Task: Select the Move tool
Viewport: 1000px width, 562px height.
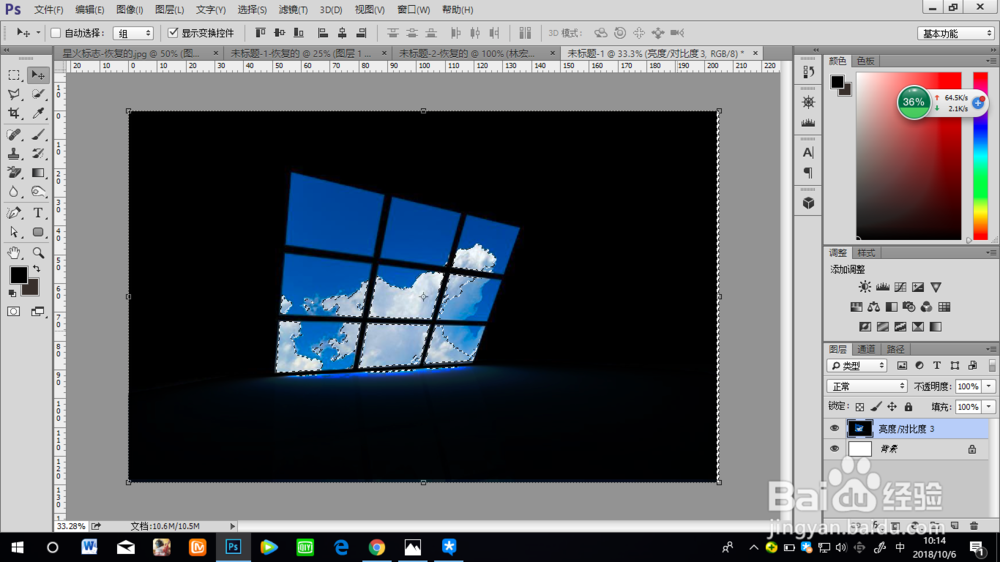Action: click(x=38, y=75)
